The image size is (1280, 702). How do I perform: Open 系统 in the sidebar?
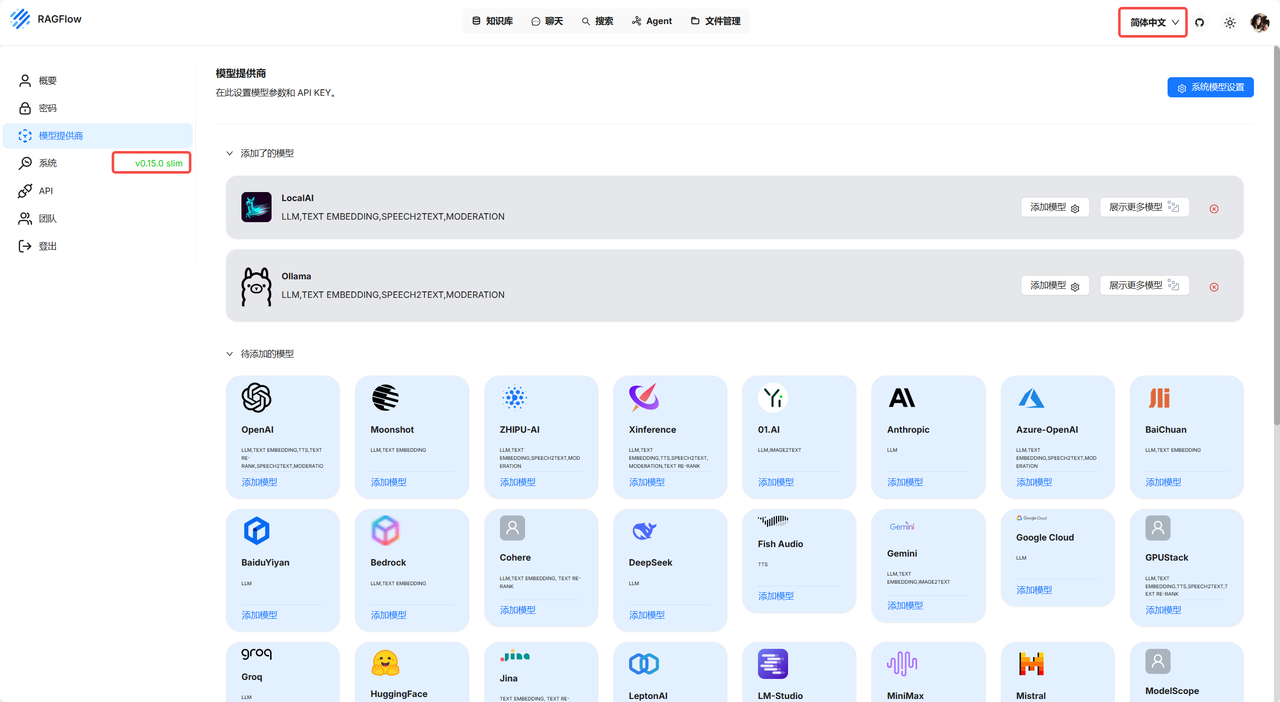click(98, 163)
